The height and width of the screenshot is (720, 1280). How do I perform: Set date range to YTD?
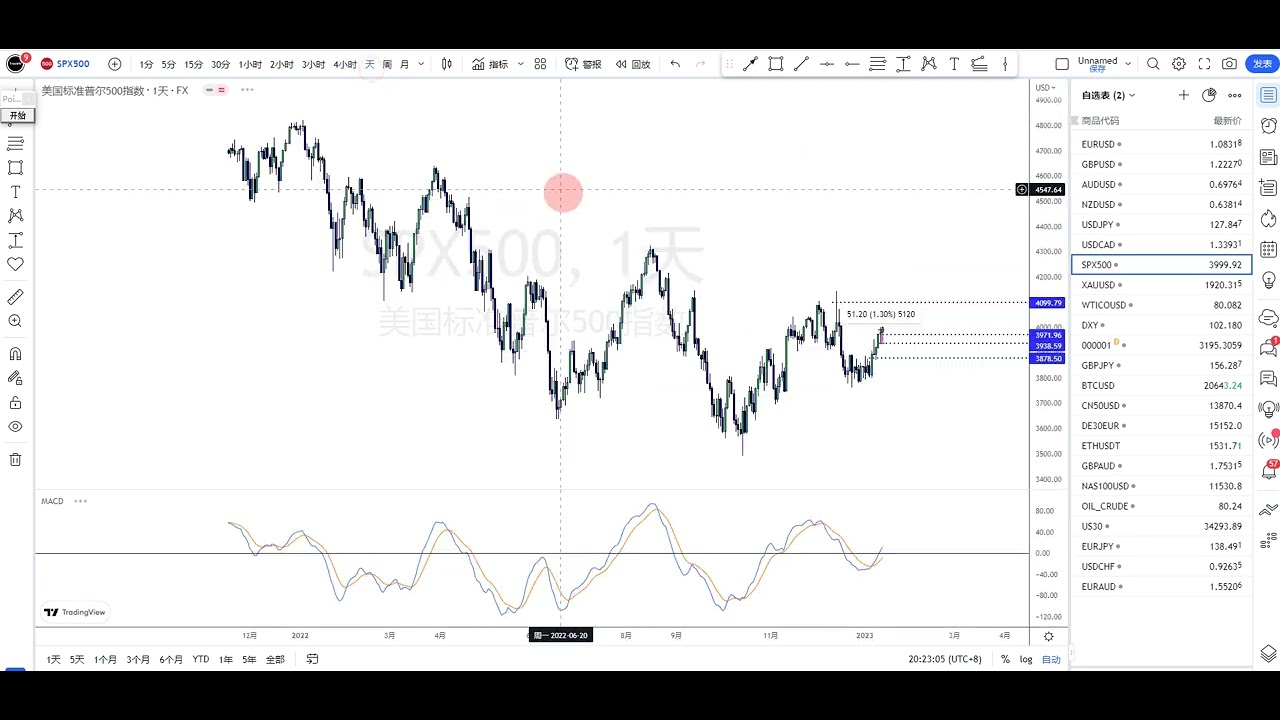[x=201, y=659]
